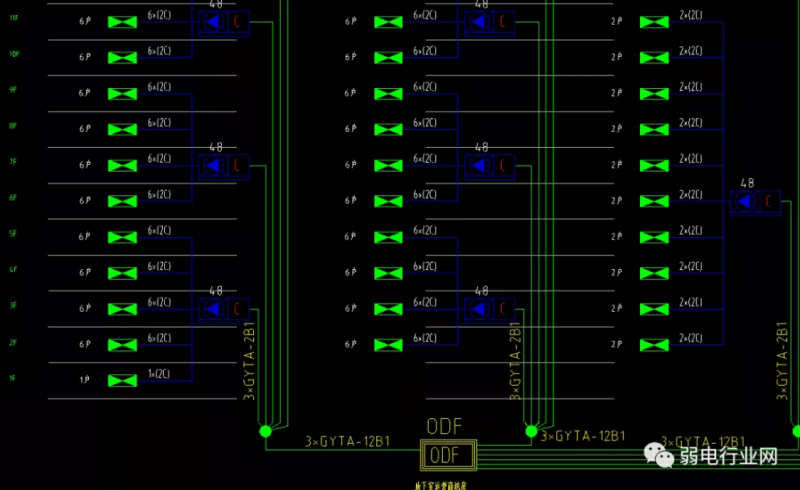
Task: Select the green terminal box on floor 5F
Action: click(122, 237)
